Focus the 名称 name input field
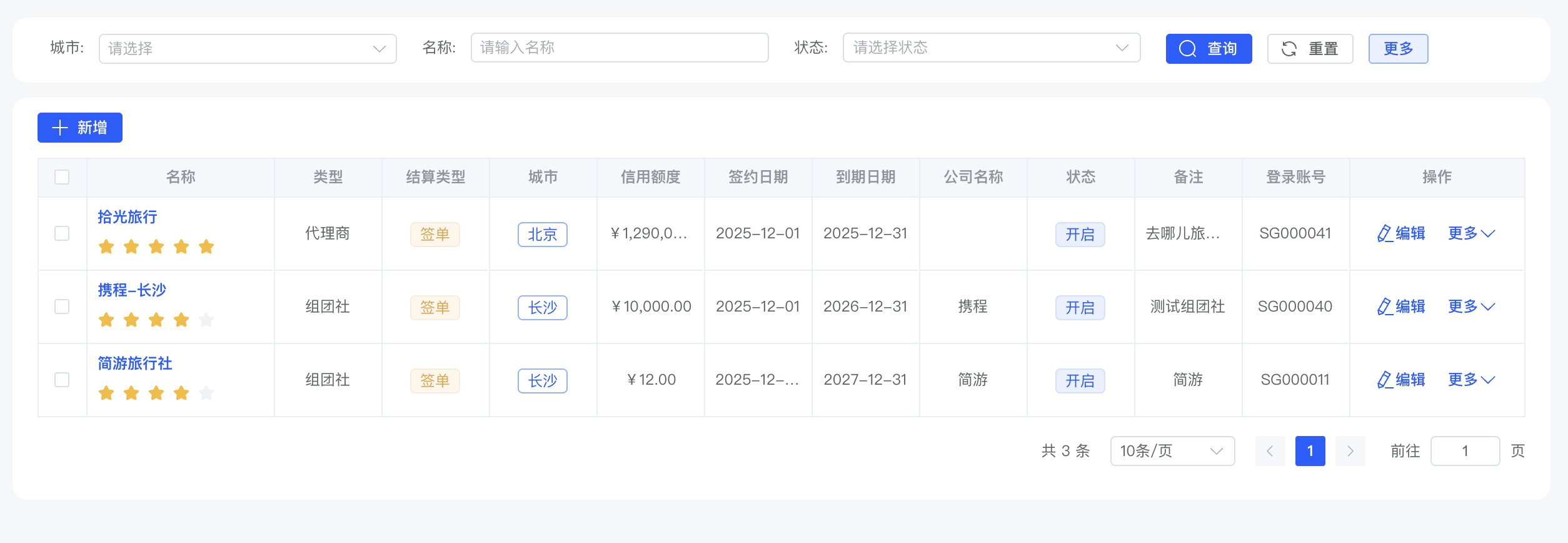Screen dimensions: 1568x543 620,48
